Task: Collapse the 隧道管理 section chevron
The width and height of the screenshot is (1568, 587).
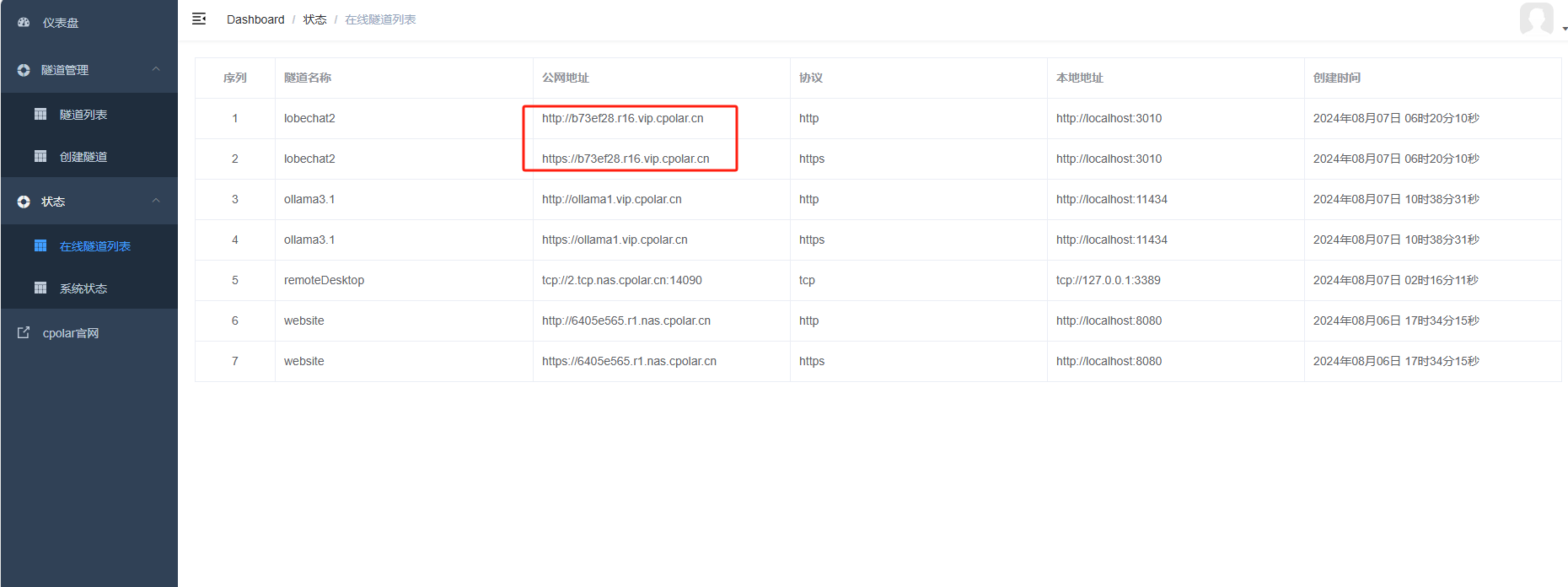Action: point(156,69)
